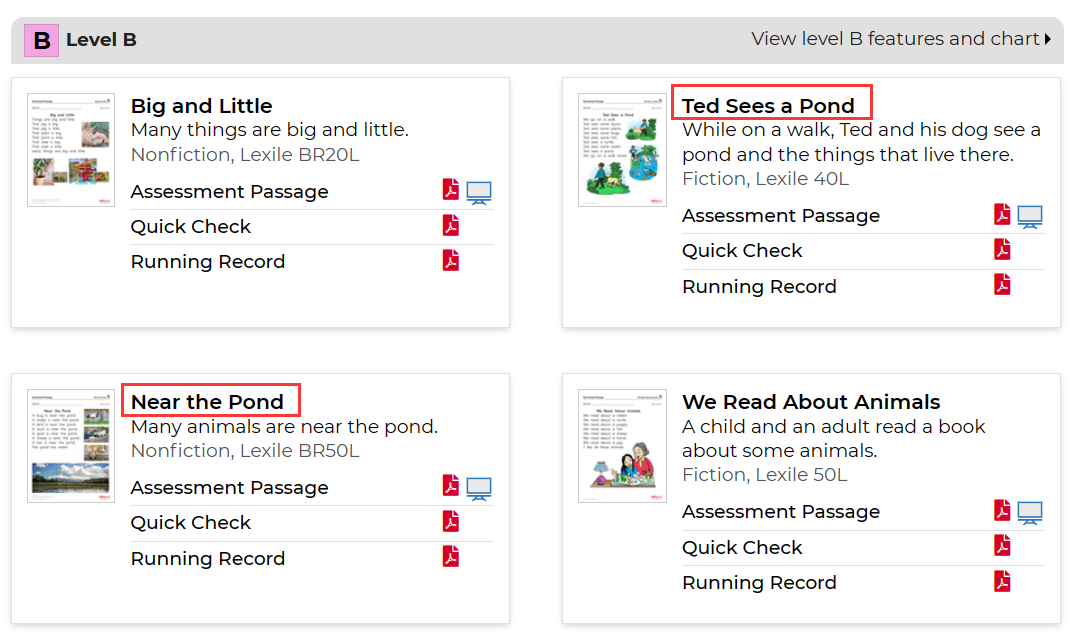Click the Ted Sees a Pond thumbnail
This screenshot has width=1072, height=644.
pyautogui.click(x=622, y=150)
